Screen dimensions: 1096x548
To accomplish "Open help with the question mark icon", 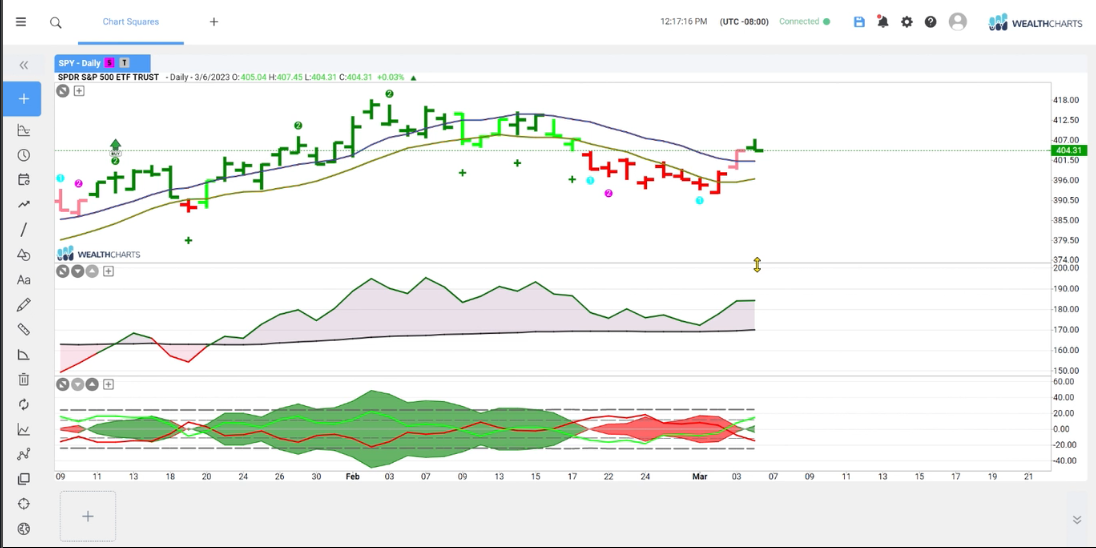I will [930, 22].
